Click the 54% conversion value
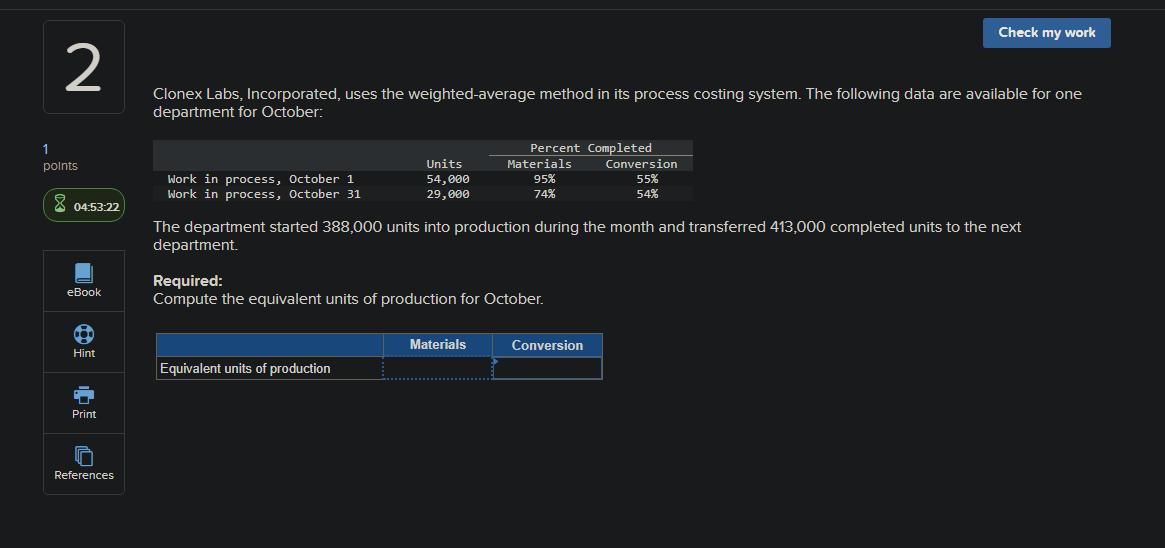The image size is (1165, 548). [646, 194]
